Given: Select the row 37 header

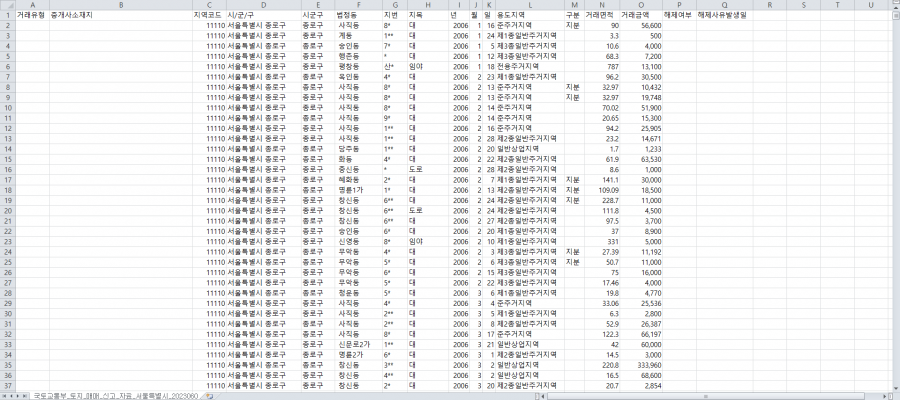Looking at the screenshot, I should point(7,386).
